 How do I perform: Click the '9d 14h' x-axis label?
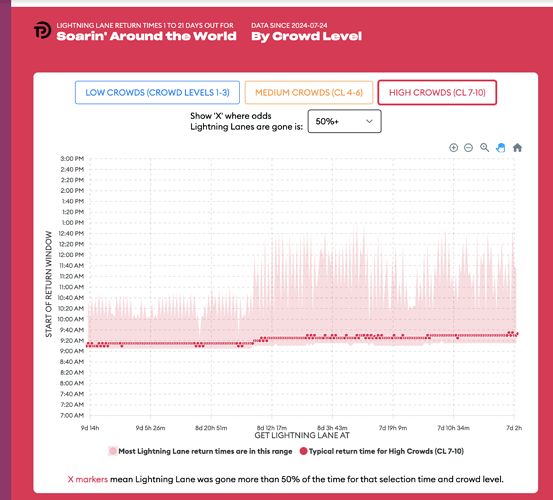pos(90,428)
